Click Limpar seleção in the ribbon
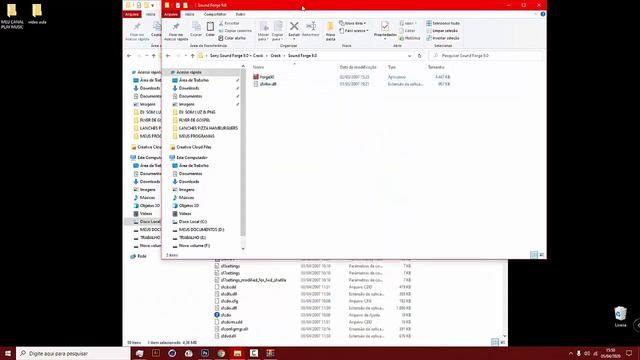640x360 pixels. 442,31
